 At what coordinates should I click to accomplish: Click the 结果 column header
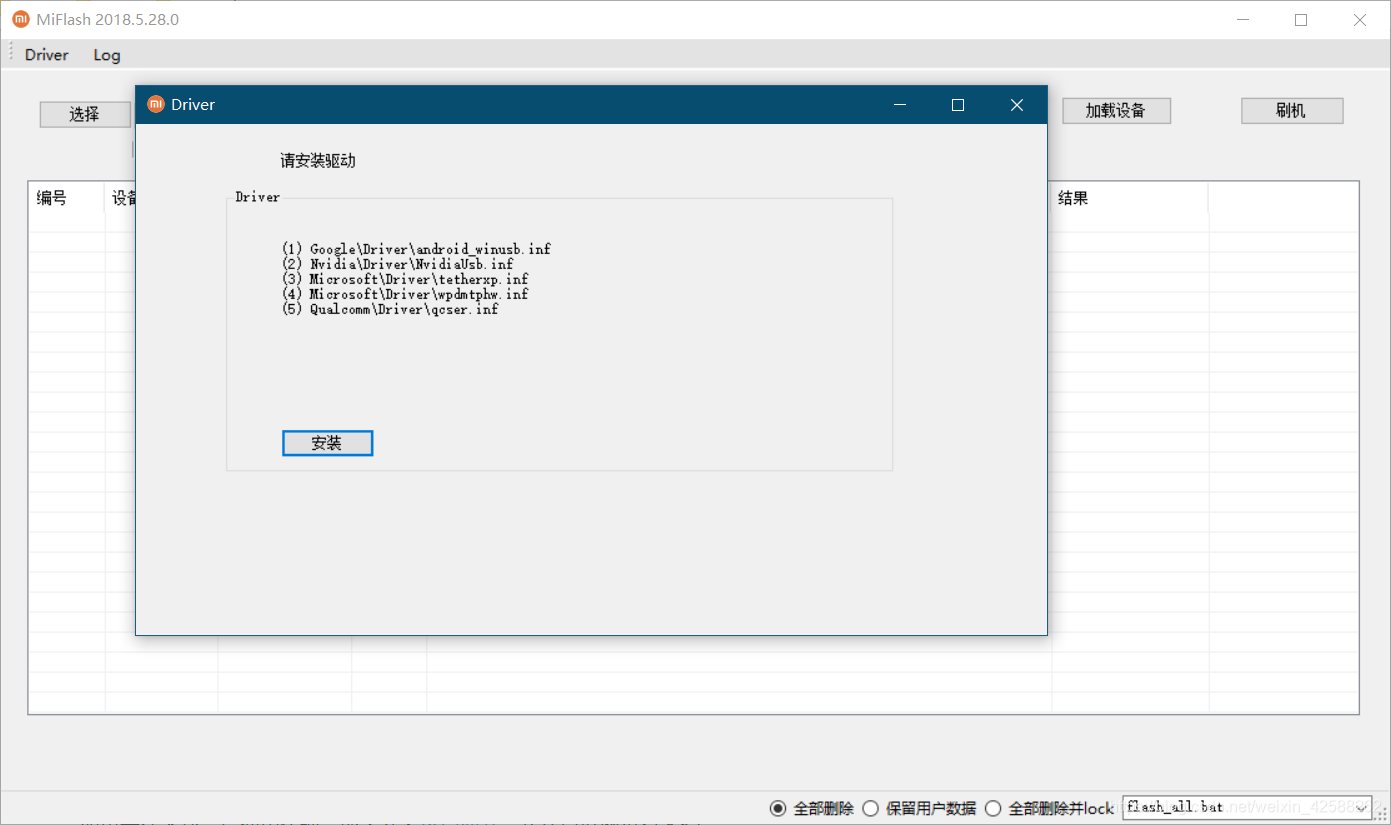1130,198
